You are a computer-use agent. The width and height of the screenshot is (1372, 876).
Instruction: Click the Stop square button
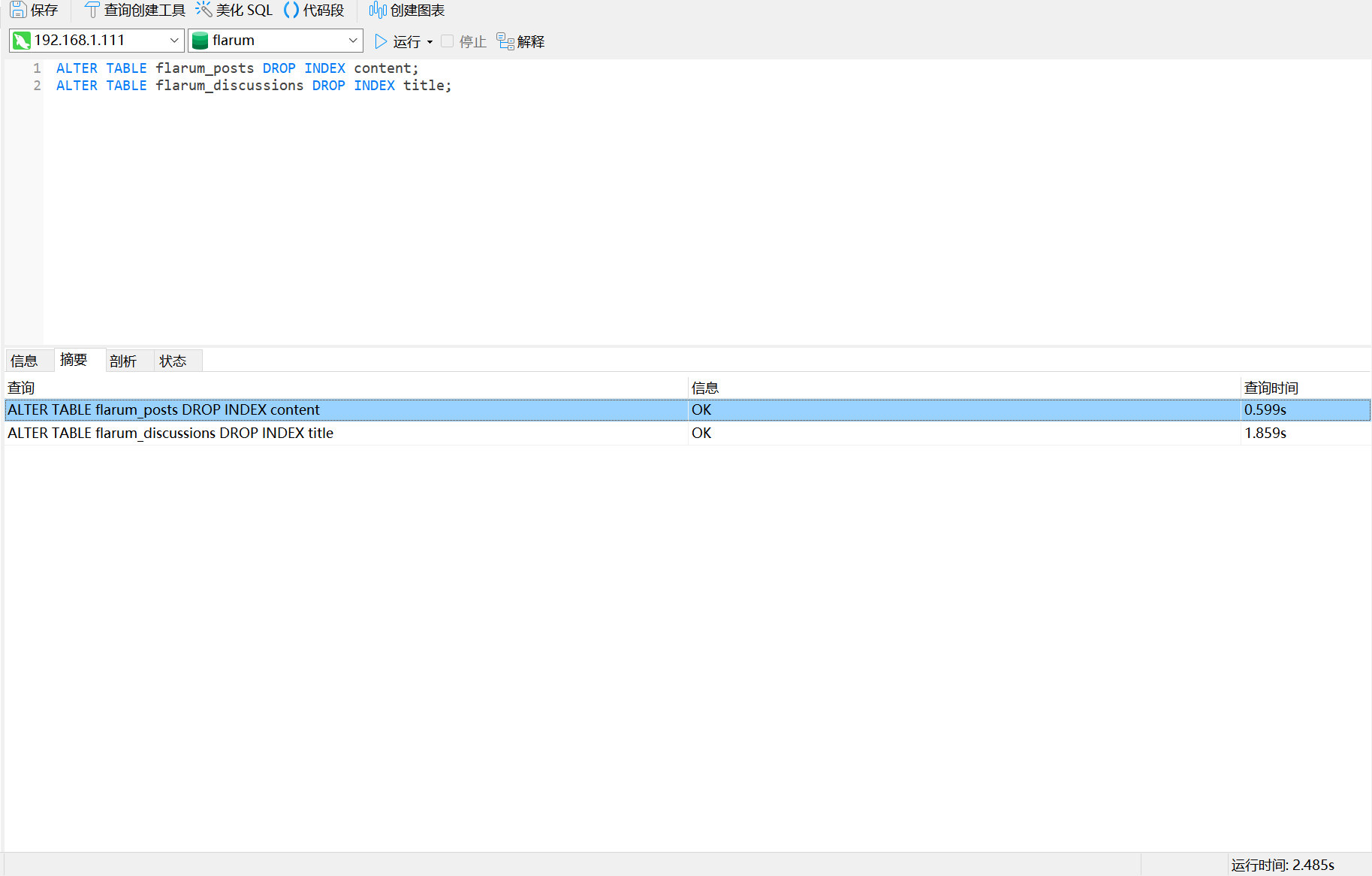point(448,41)
